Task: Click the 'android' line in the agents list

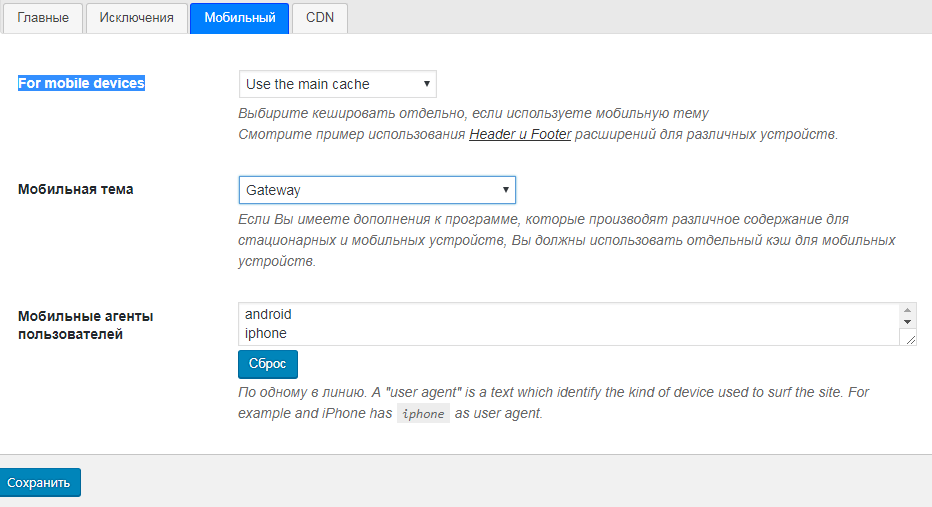Action: pyautogui.click(x=268, y=314)
